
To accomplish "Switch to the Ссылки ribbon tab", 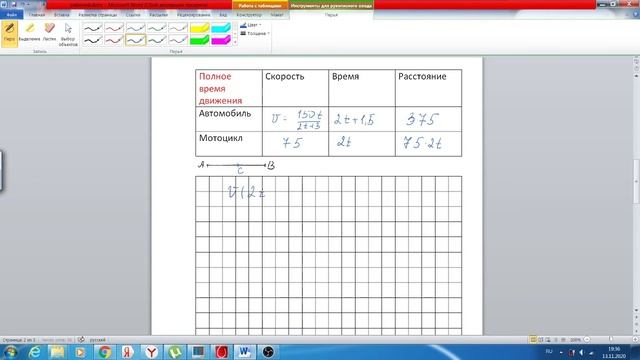I will coord(133,15).
